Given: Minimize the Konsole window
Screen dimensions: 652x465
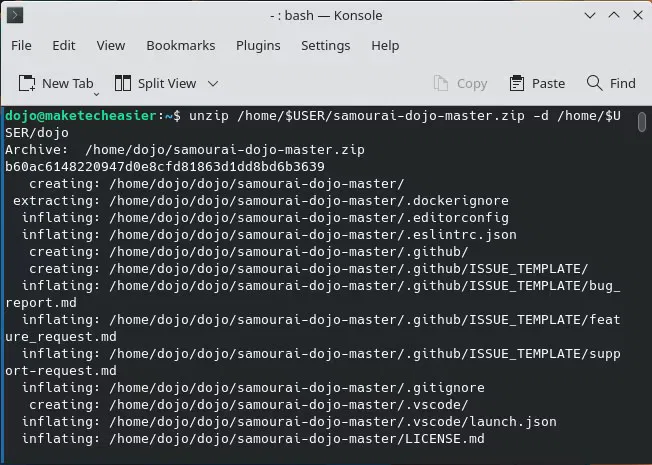Looking at the screenshot, I should pos(590,16).
